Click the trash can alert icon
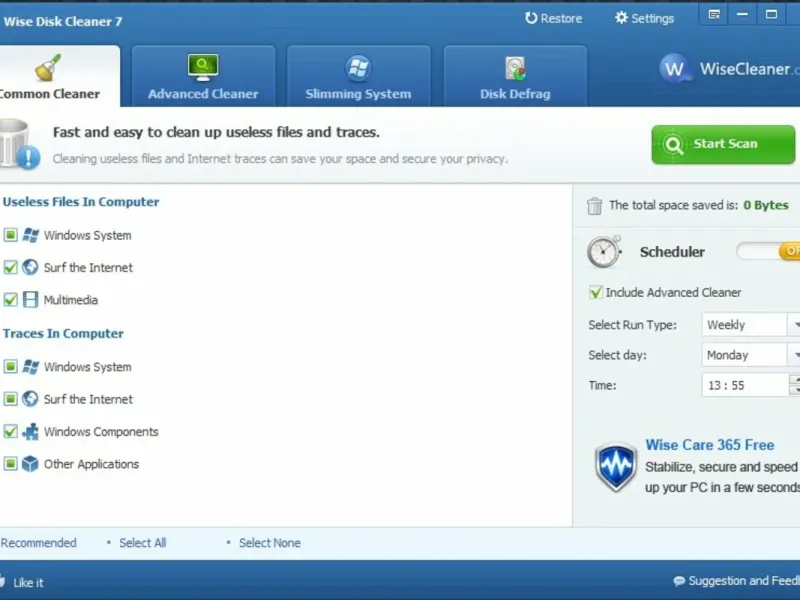Screen dimensions: 800x600 tap(19, 144)
